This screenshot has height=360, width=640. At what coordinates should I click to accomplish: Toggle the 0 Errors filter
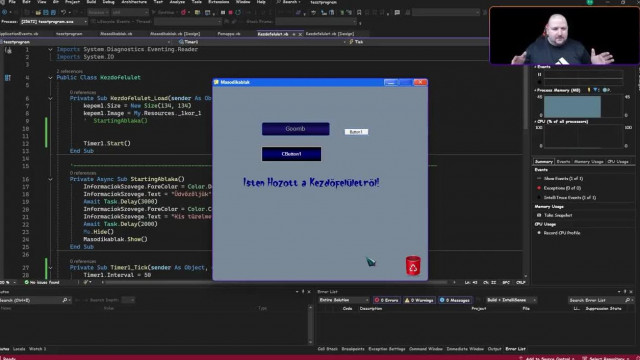click(x=387, y=300)
